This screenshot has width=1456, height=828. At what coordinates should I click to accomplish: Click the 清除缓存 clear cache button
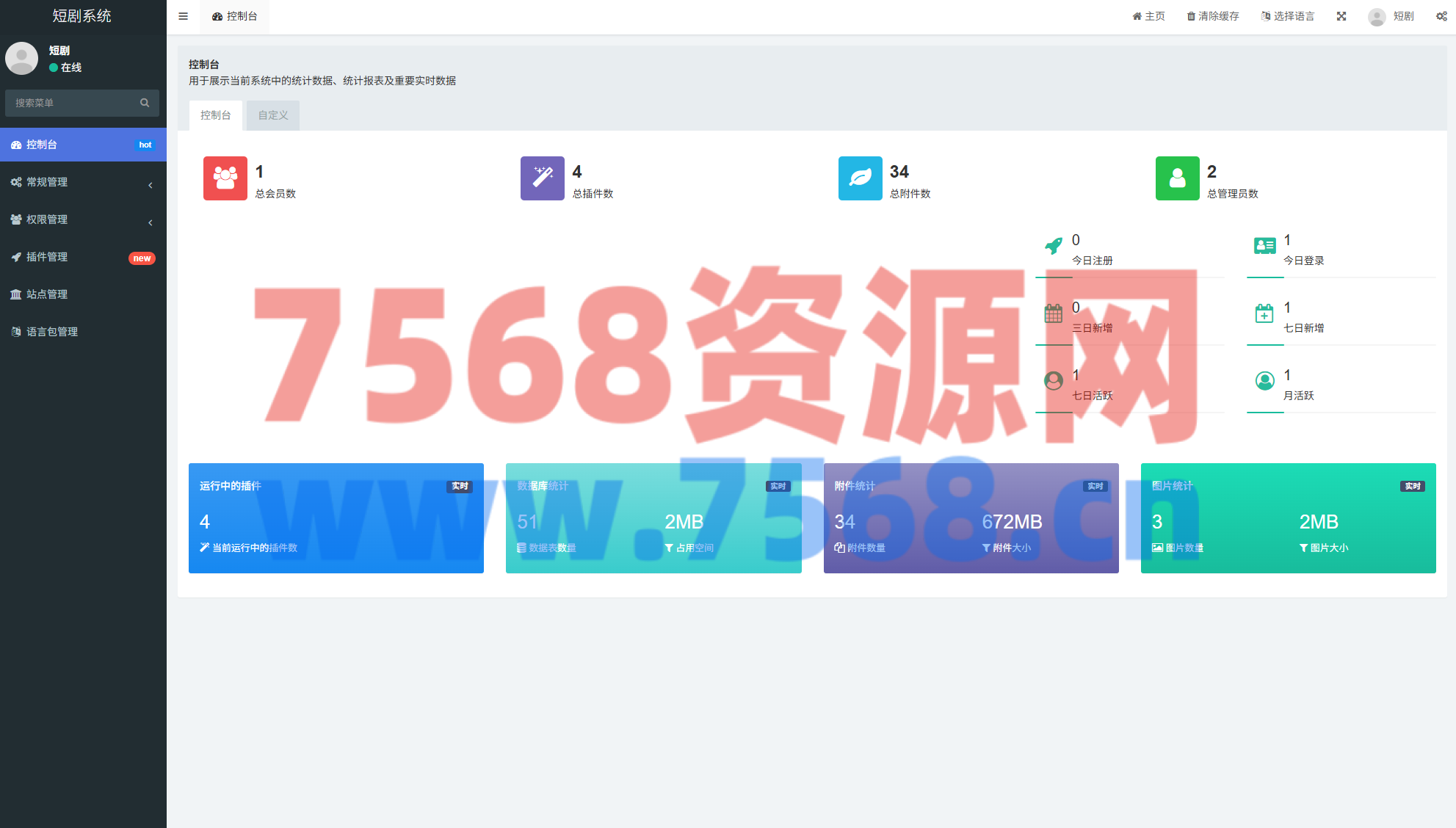[x=1213, y=16]
